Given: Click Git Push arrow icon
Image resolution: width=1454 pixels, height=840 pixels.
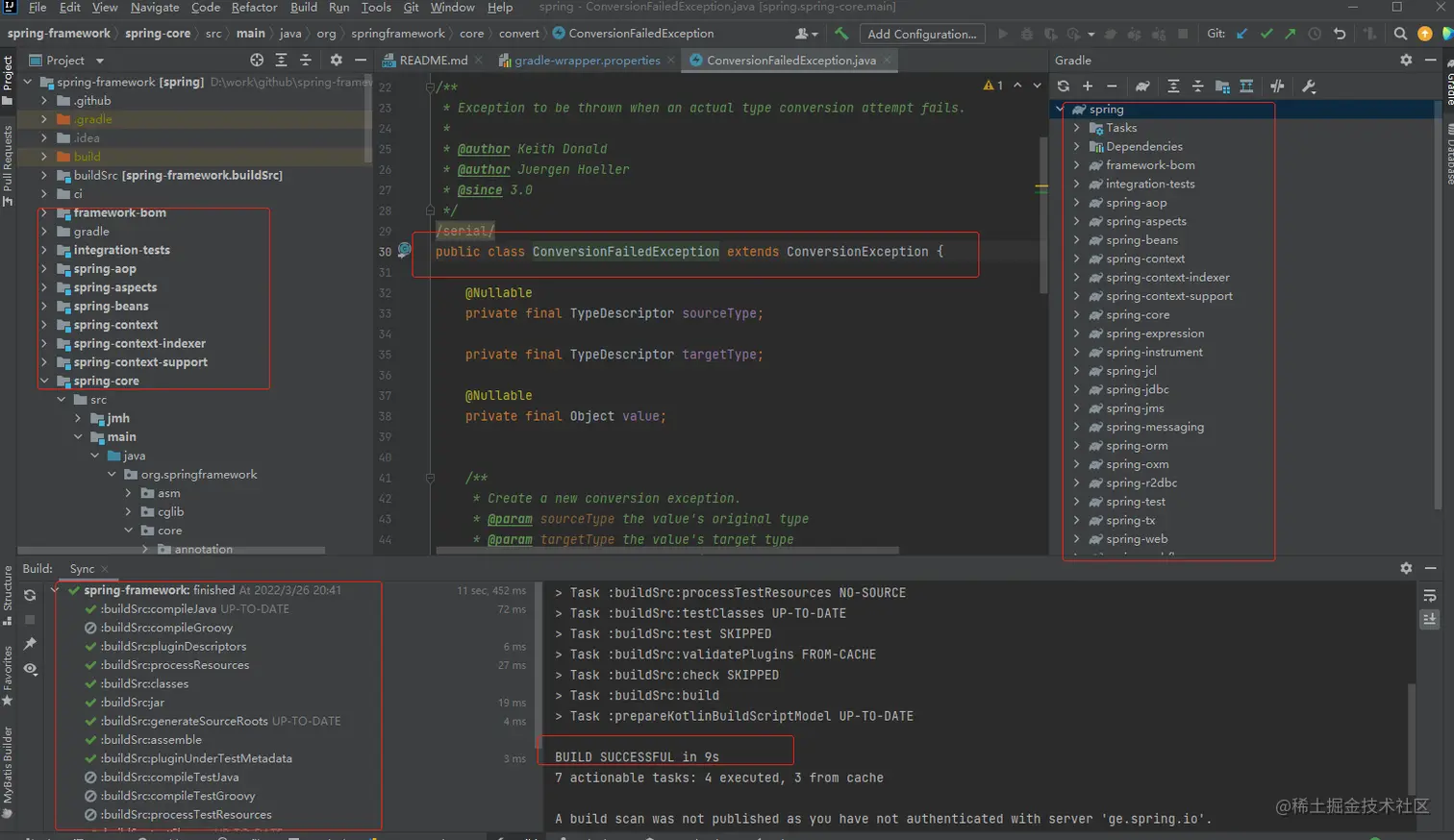Looking at the screenshot, I should (1291, 34).
